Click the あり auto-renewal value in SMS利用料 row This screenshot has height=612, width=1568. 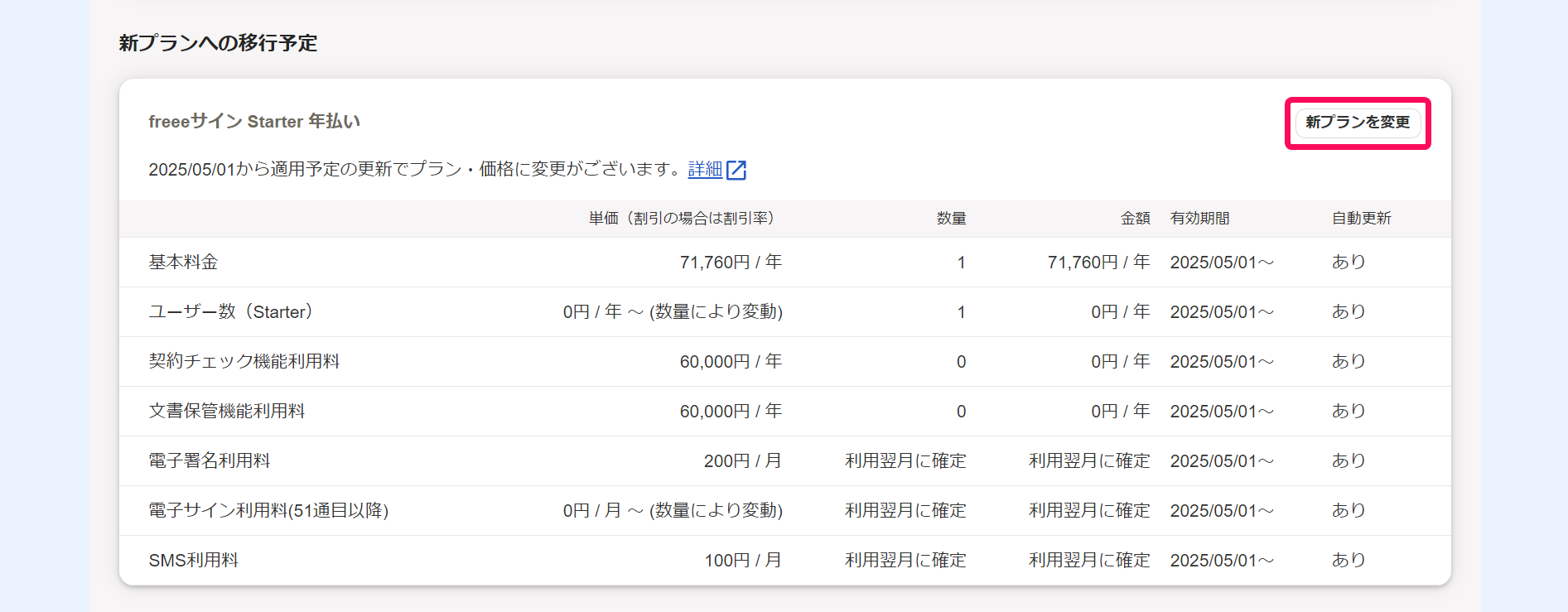pos(1348,561)
